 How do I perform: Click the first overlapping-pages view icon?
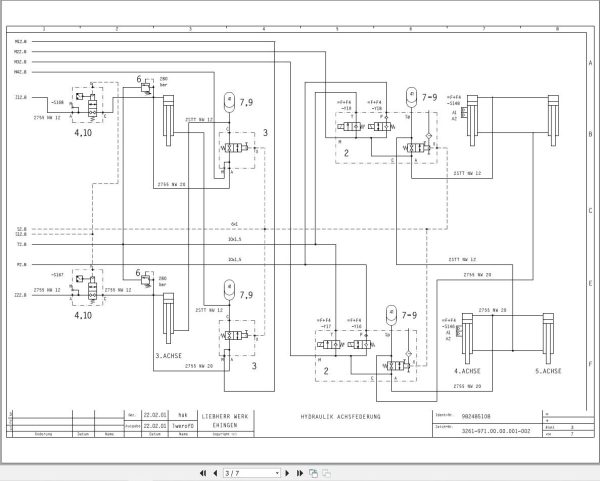pos(313,473)
